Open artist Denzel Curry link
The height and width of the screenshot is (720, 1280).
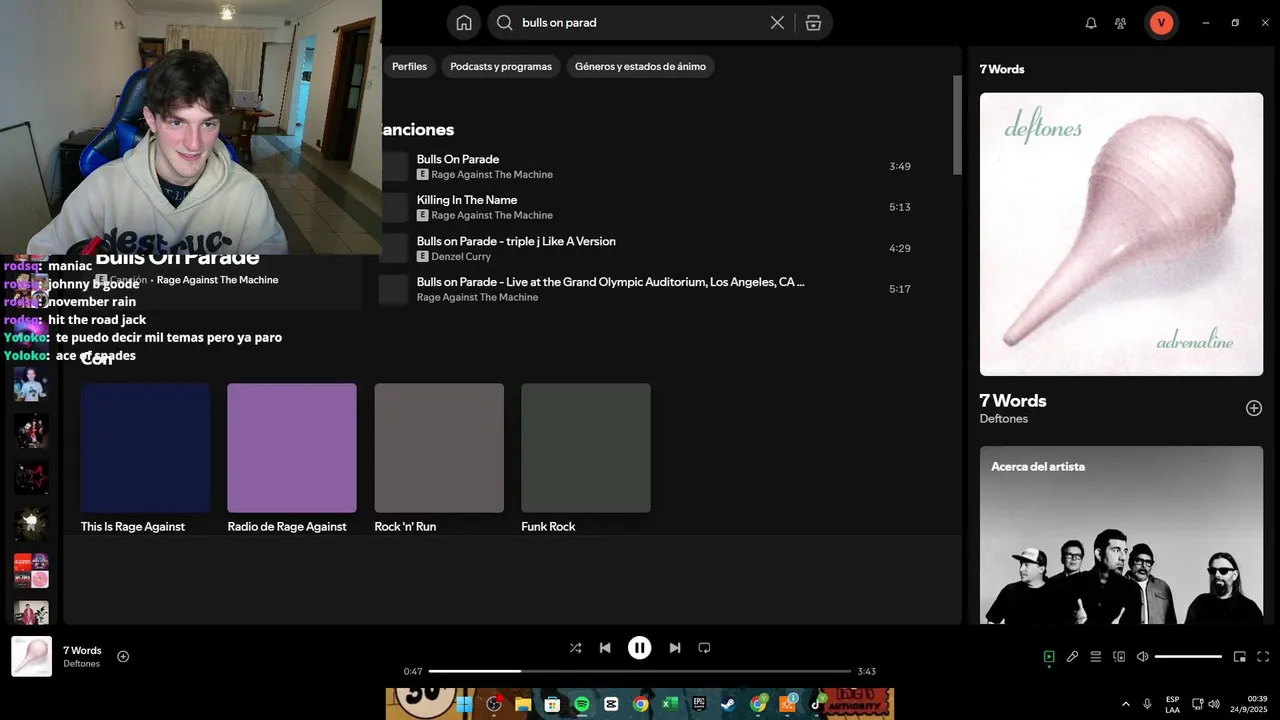[x=461, y=257]
